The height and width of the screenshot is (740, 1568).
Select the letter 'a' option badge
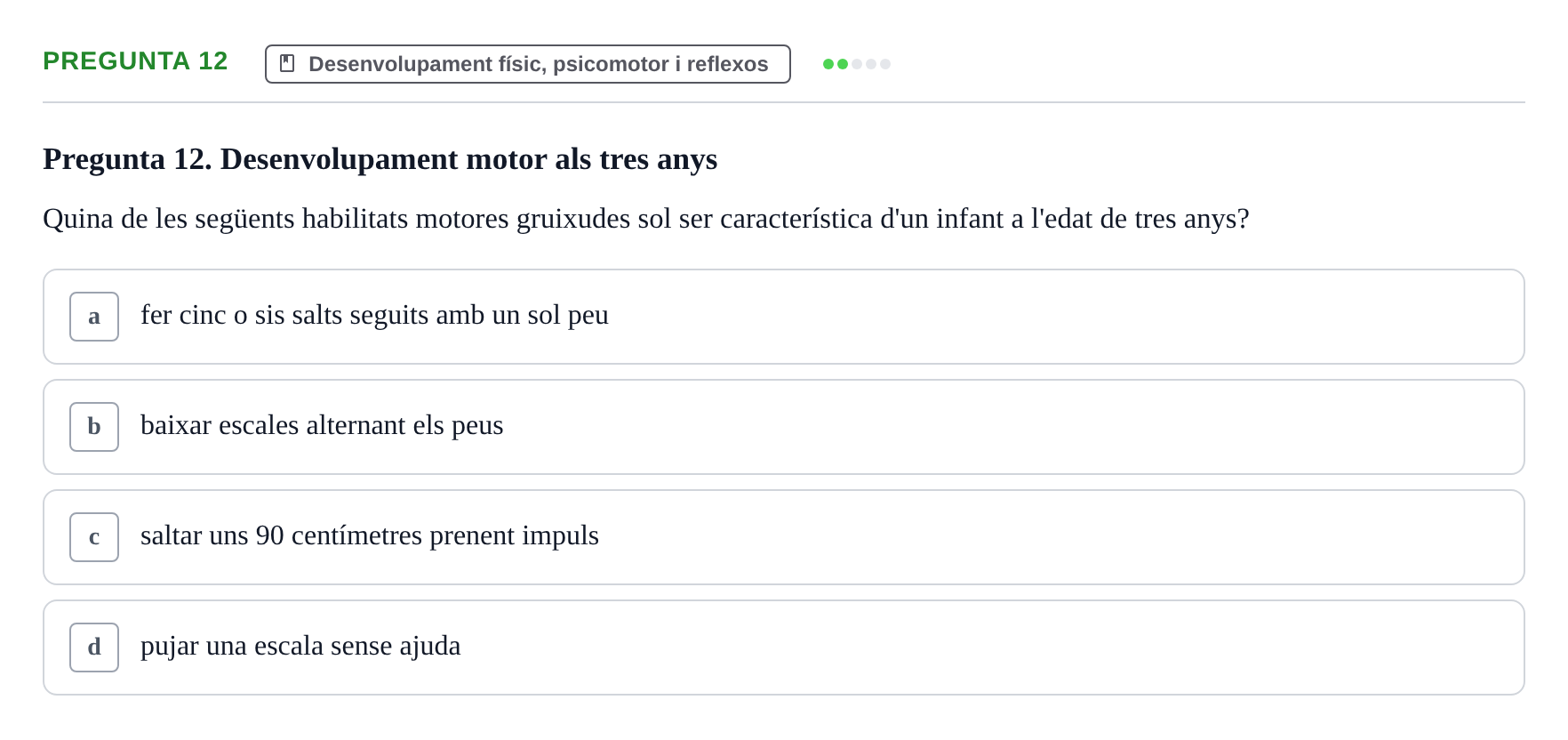(x=94, y=317)
